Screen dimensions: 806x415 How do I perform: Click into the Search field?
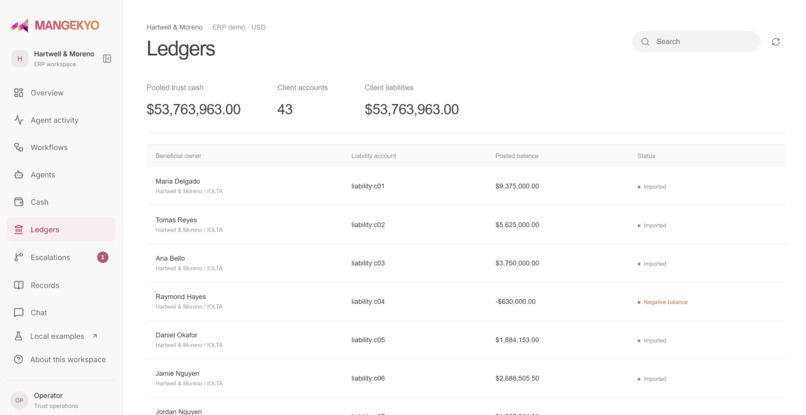(x=696, y=42)
